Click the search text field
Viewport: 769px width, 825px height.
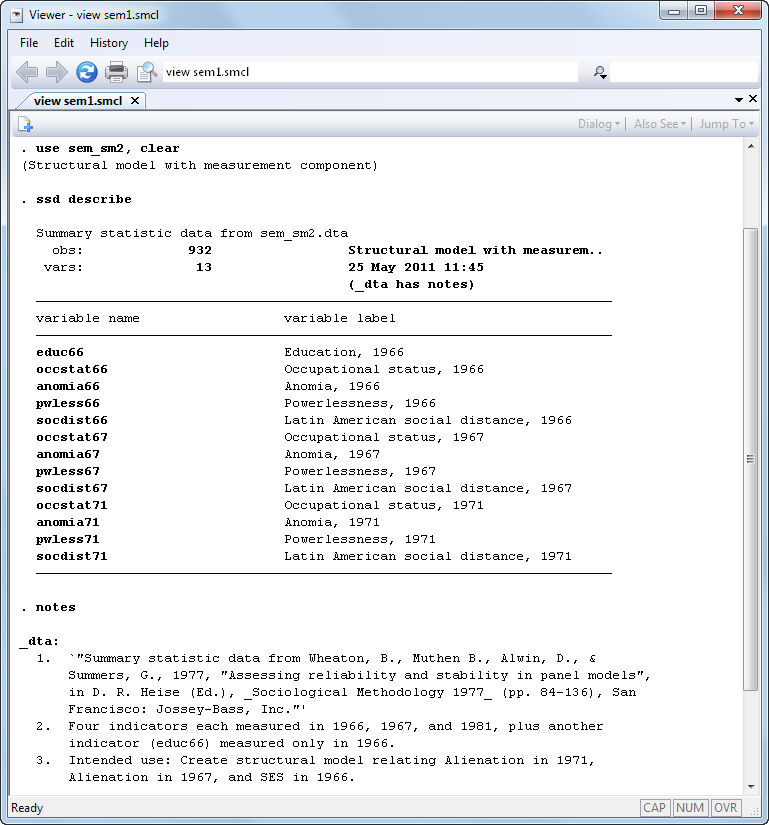pos(684,72)
